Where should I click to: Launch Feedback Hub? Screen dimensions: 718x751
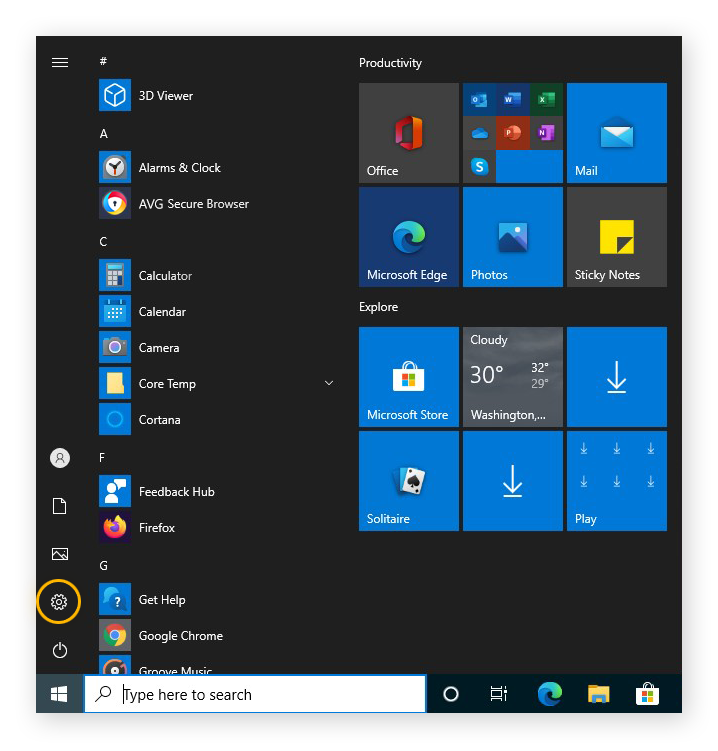pyautogui.click(x=216, y=491)
